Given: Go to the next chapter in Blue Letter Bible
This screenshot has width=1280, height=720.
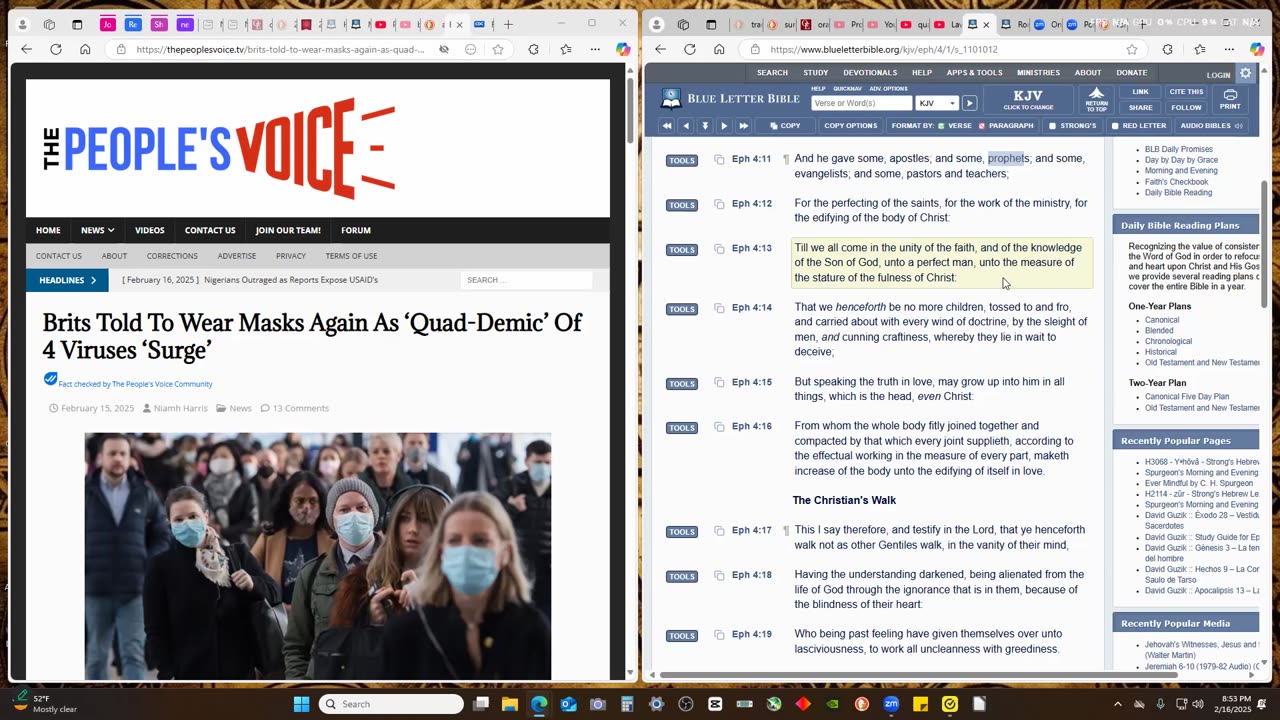Looking at the screenshot, I should 743,126.
